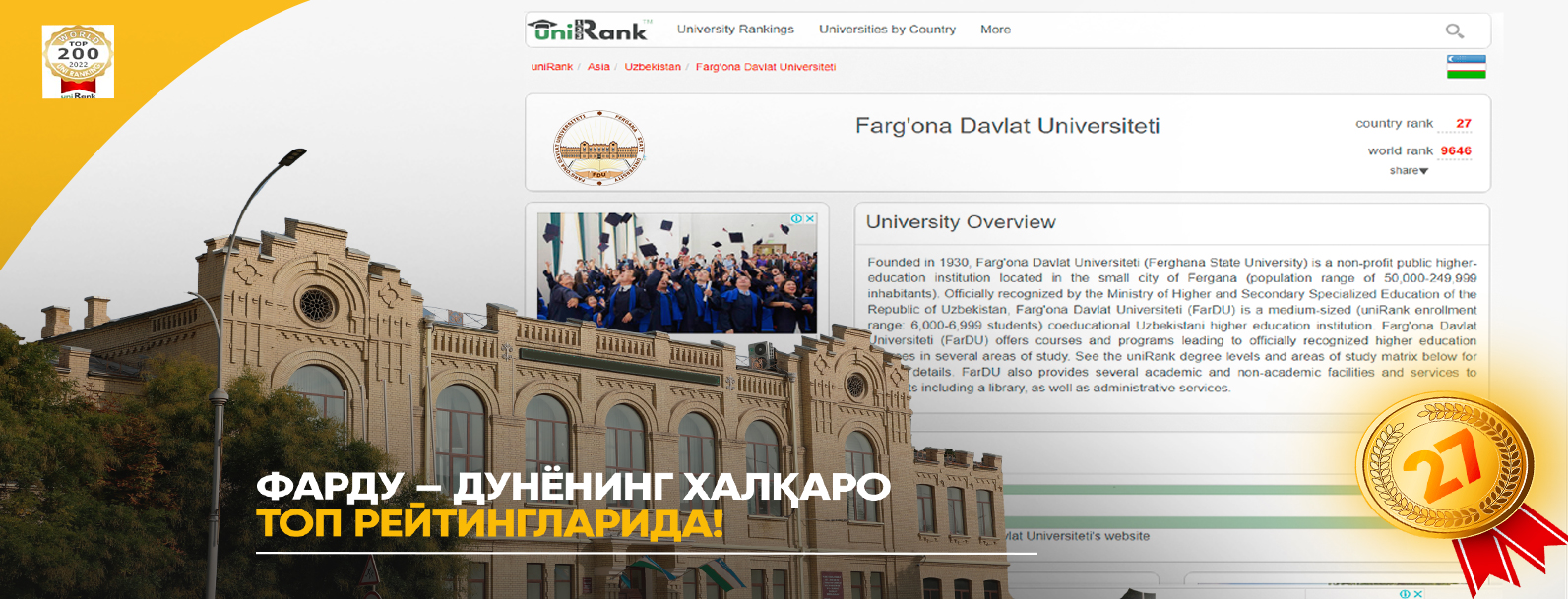This screenshot has width=1568, height=599.
Task: Click the uniRank logo in the header
Action: click(589, 30)
